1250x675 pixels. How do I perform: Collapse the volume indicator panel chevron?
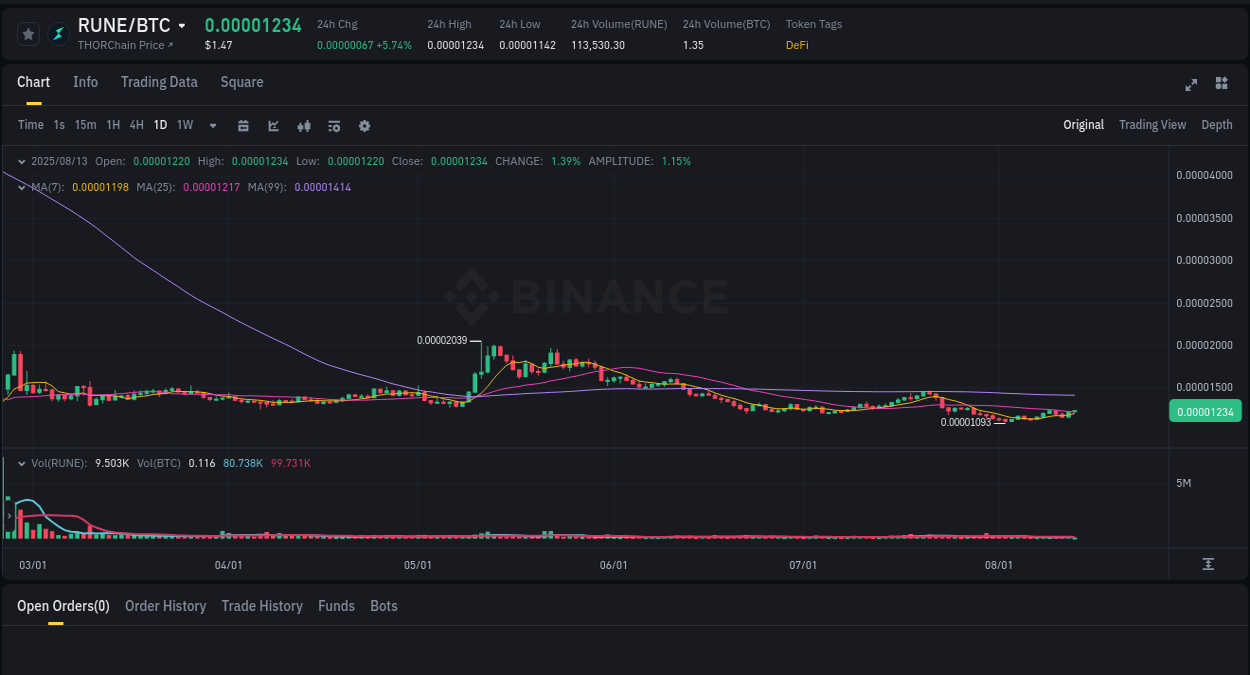21,462
